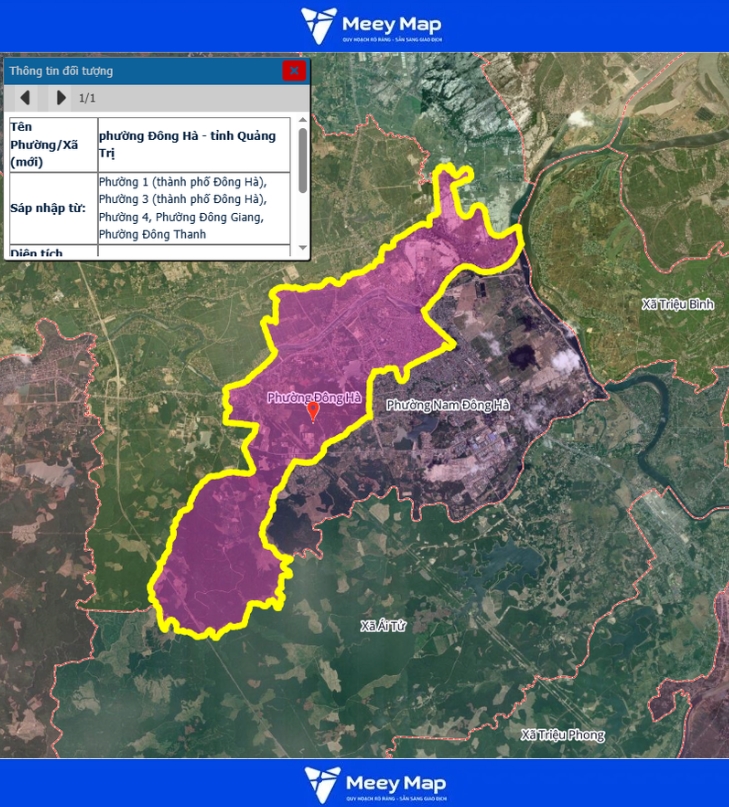Click the Meey Map logo in bottom banner

(375, 783)
